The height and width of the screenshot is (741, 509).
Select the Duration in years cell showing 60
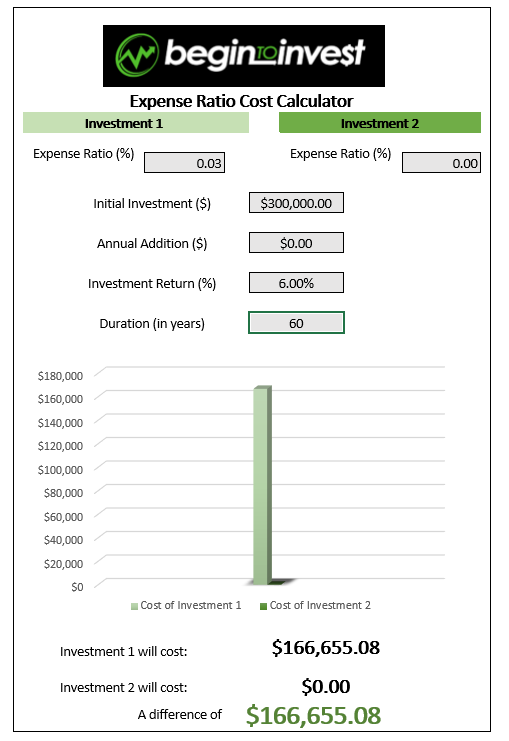(x=296, y=323)
